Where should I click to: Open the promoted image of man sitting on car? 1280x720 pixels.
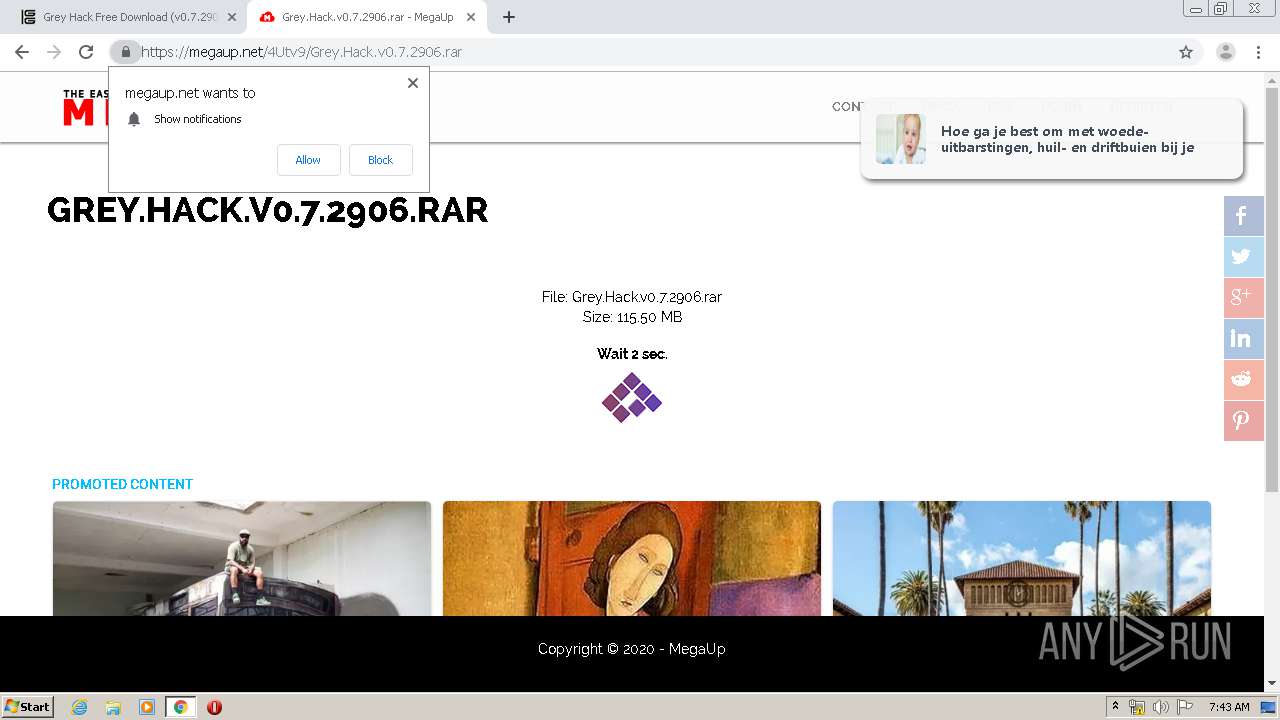click(x=242, y=558)
